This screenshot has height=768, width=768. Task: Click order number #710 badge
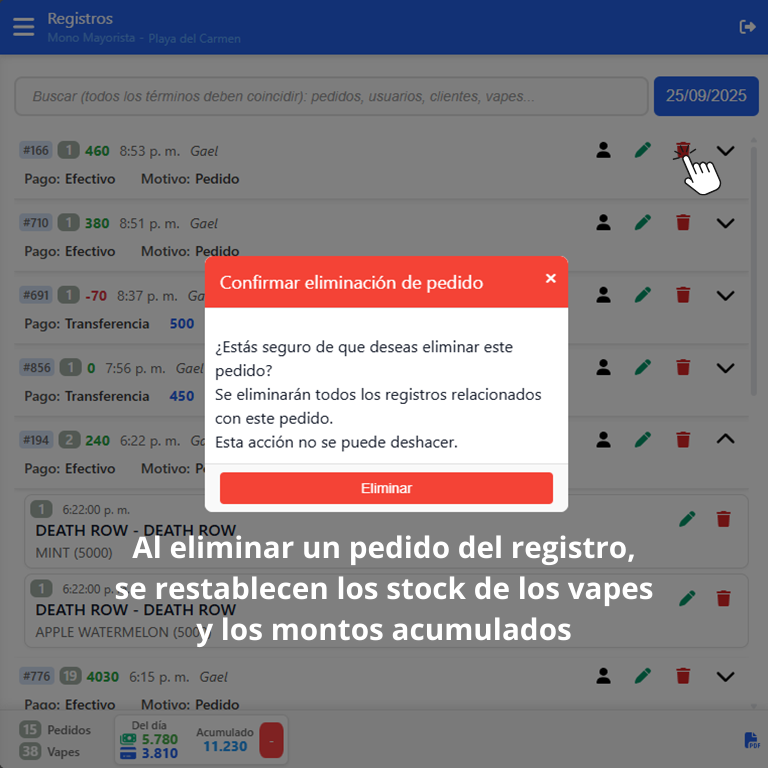pos(36,223)
